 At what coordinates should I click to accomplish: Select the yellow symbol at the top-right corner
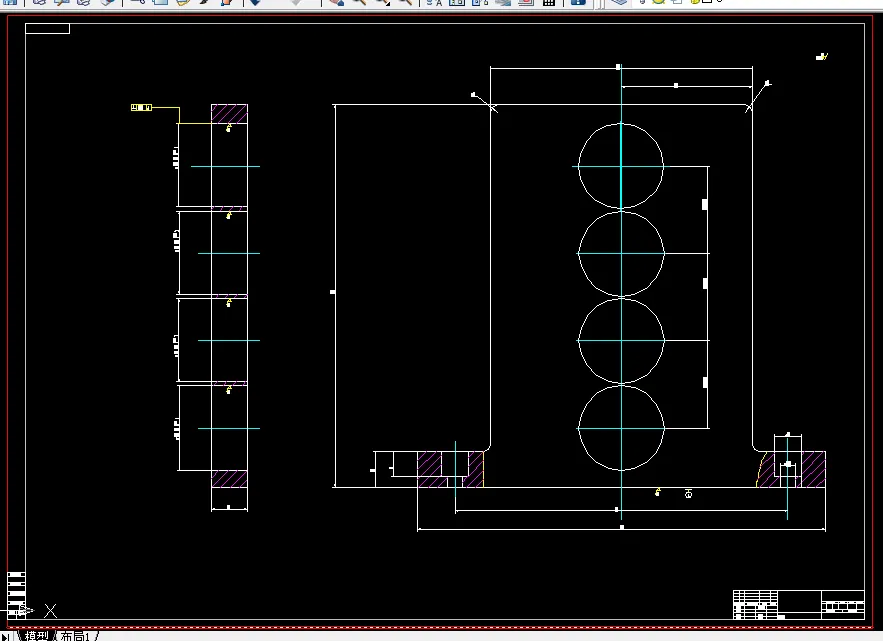(822, 56)
